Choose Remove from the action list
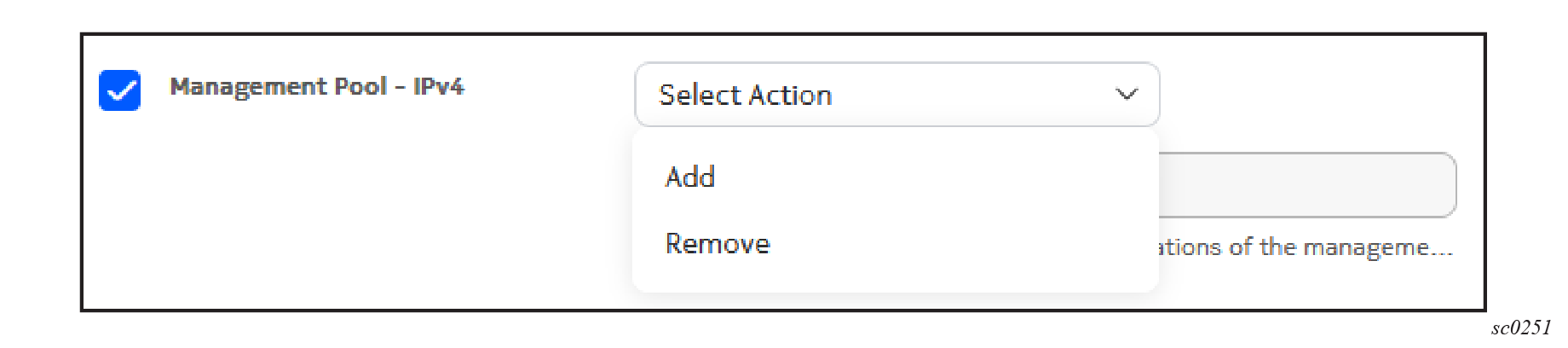 click(x=718, y=244)
